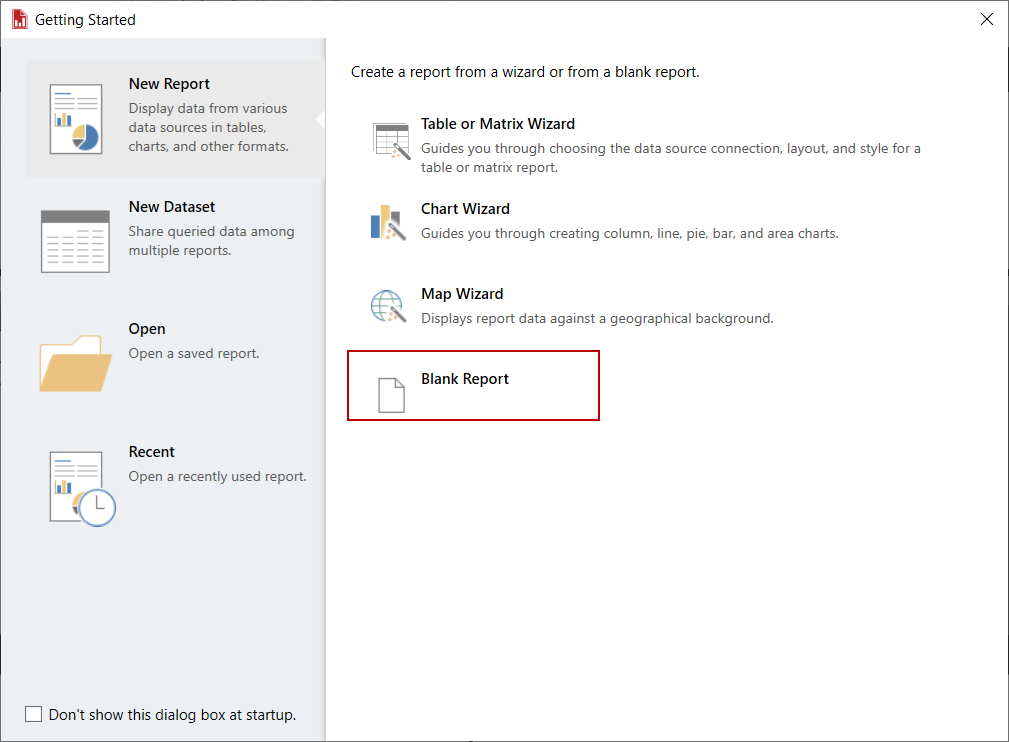Viewport: 1009px width, 742px height.
Task: Select the New Report tab label
Action: coord(169,84)
